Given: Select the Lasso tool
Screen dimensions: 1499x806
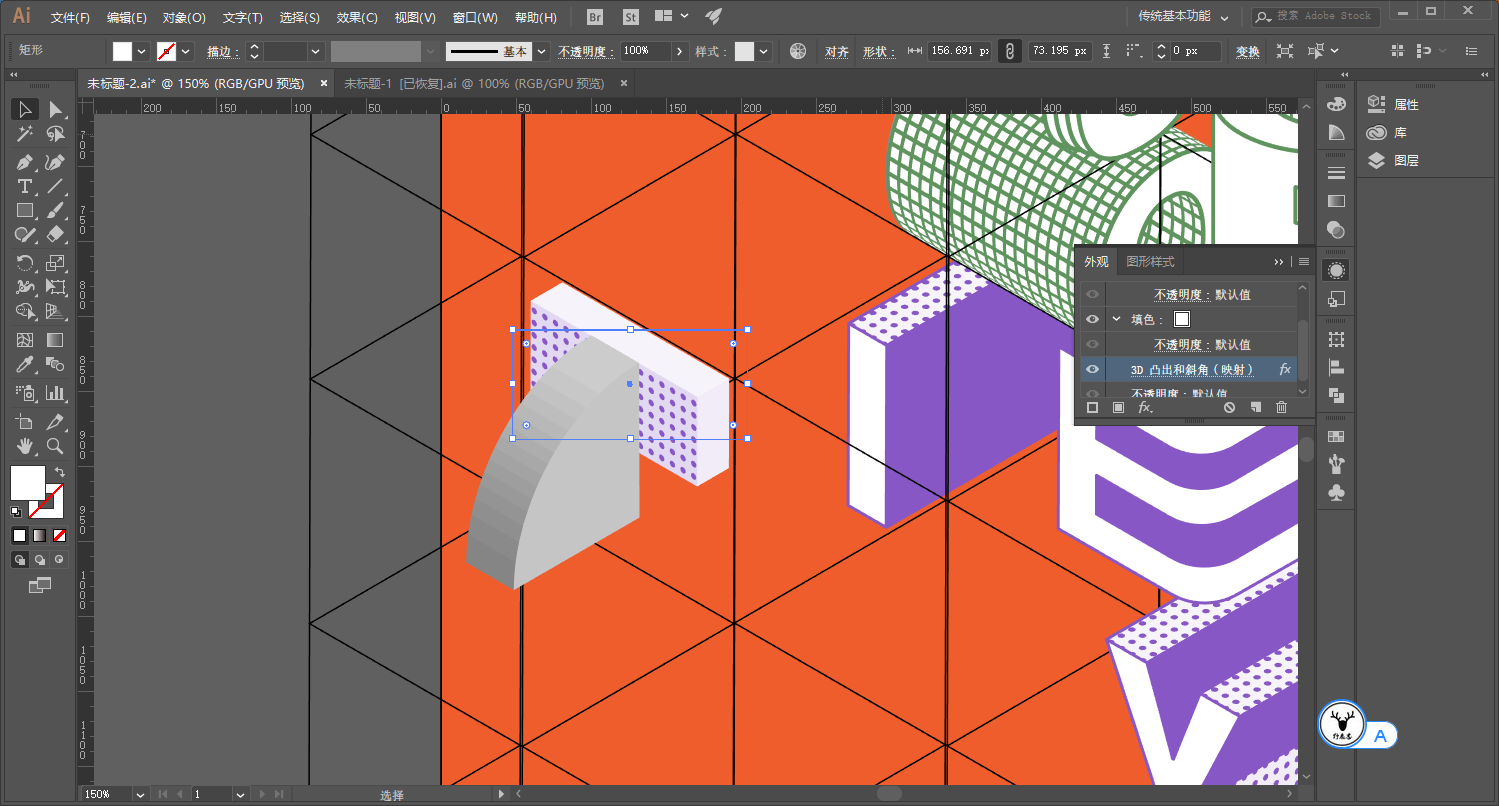Looking at the screenshot, I should click(55, 135).
